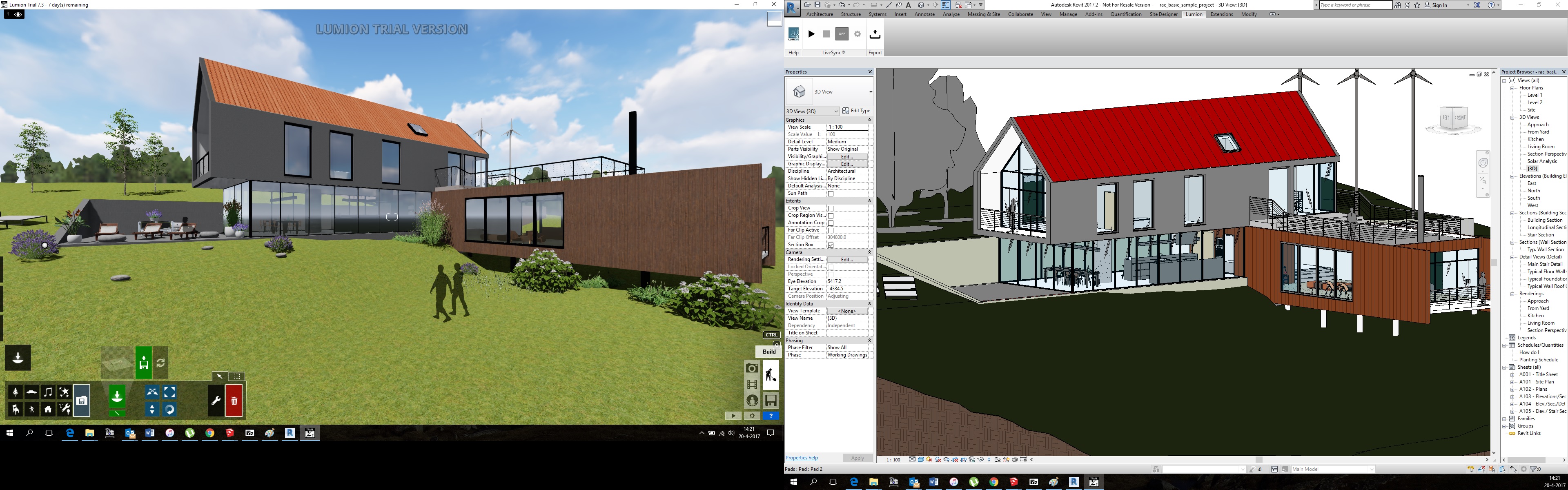Screen dimensions: 1568x490
Task: Choose the Rotate heading tool in Lumion
Action: [169, 409]
